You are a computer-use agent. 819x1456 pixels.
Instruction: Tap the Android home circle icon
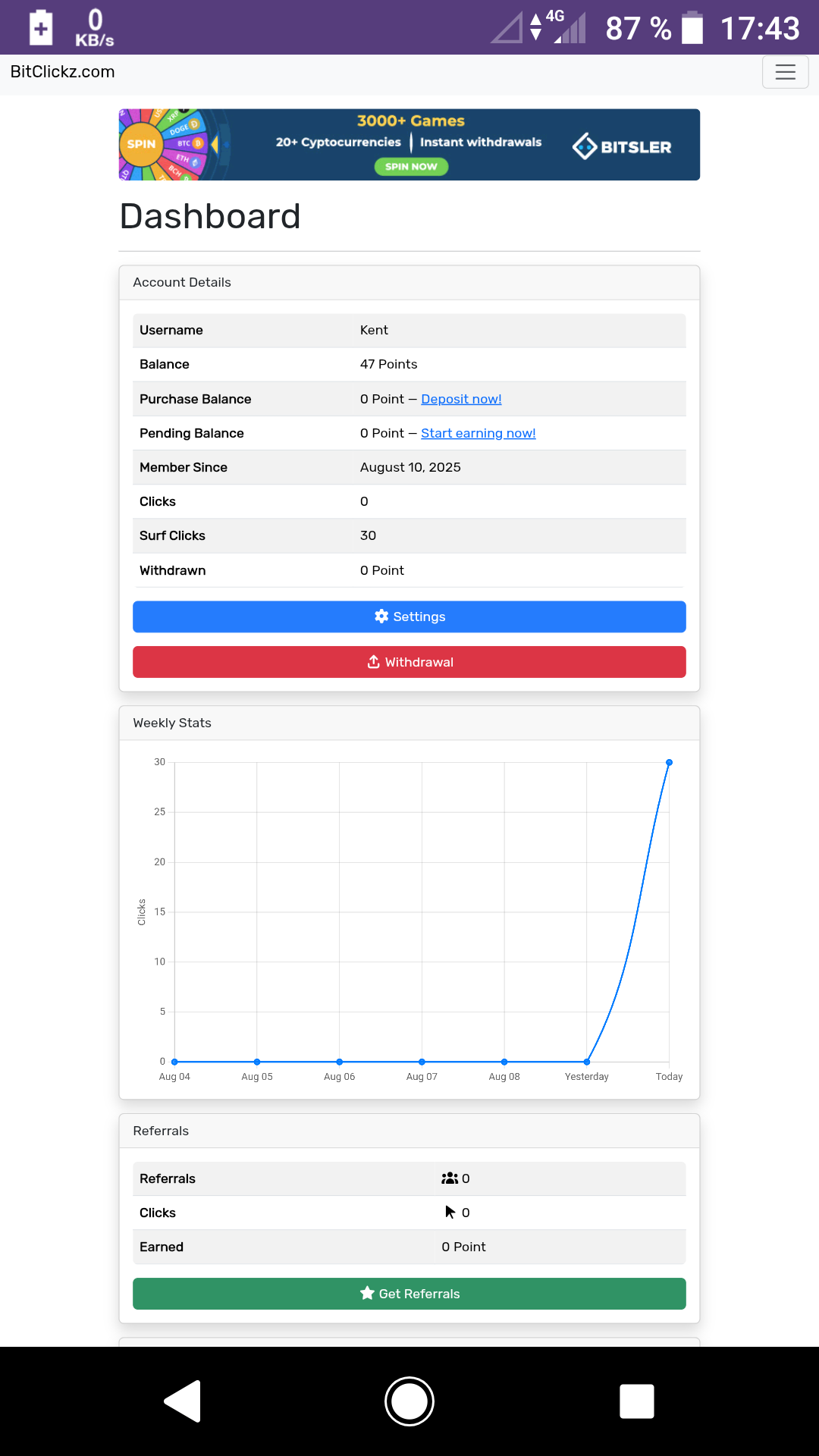point(409,1401)
